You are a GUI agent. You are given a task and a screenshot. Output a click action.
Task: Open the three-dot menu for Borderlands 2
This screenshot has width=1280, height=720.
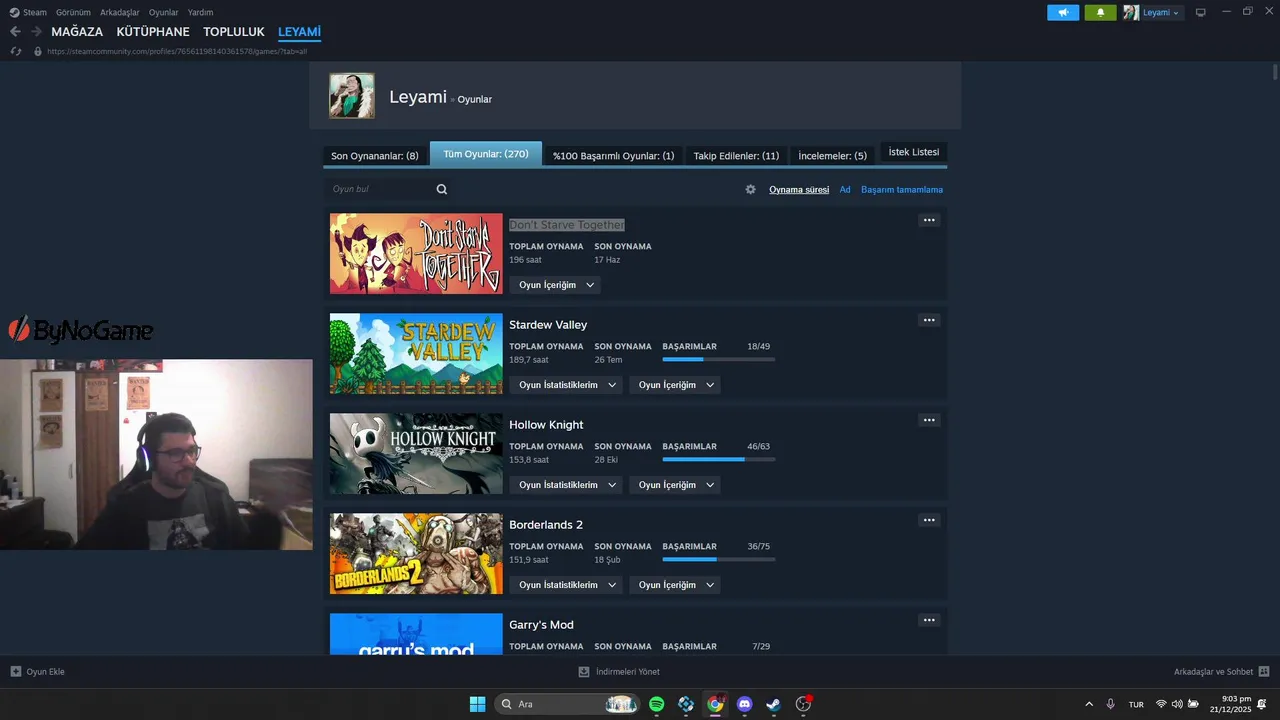(x=929, y=520)
